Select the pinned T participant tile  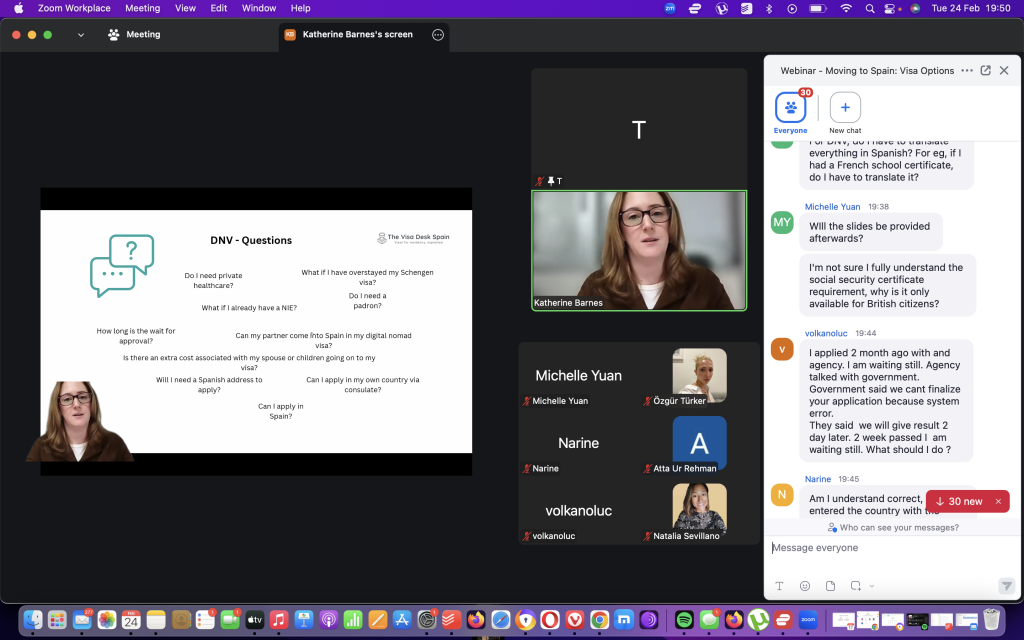pos(639,129)
